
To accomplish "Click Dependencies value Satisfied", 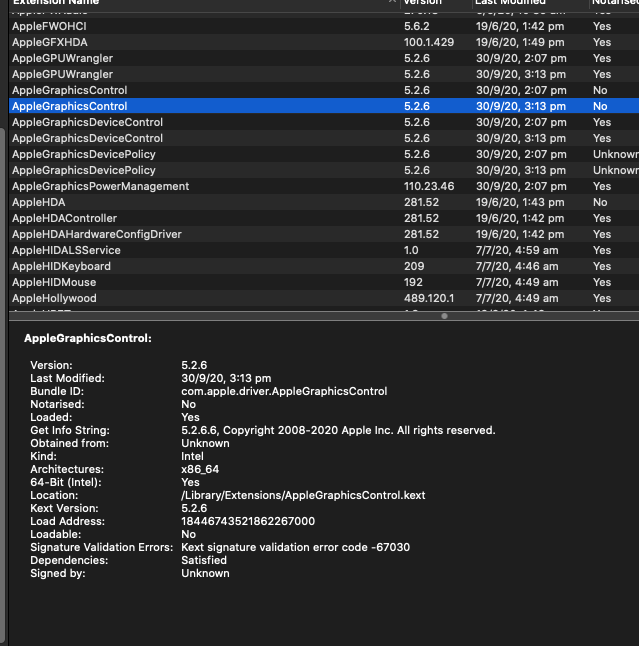I will point(204,560).
